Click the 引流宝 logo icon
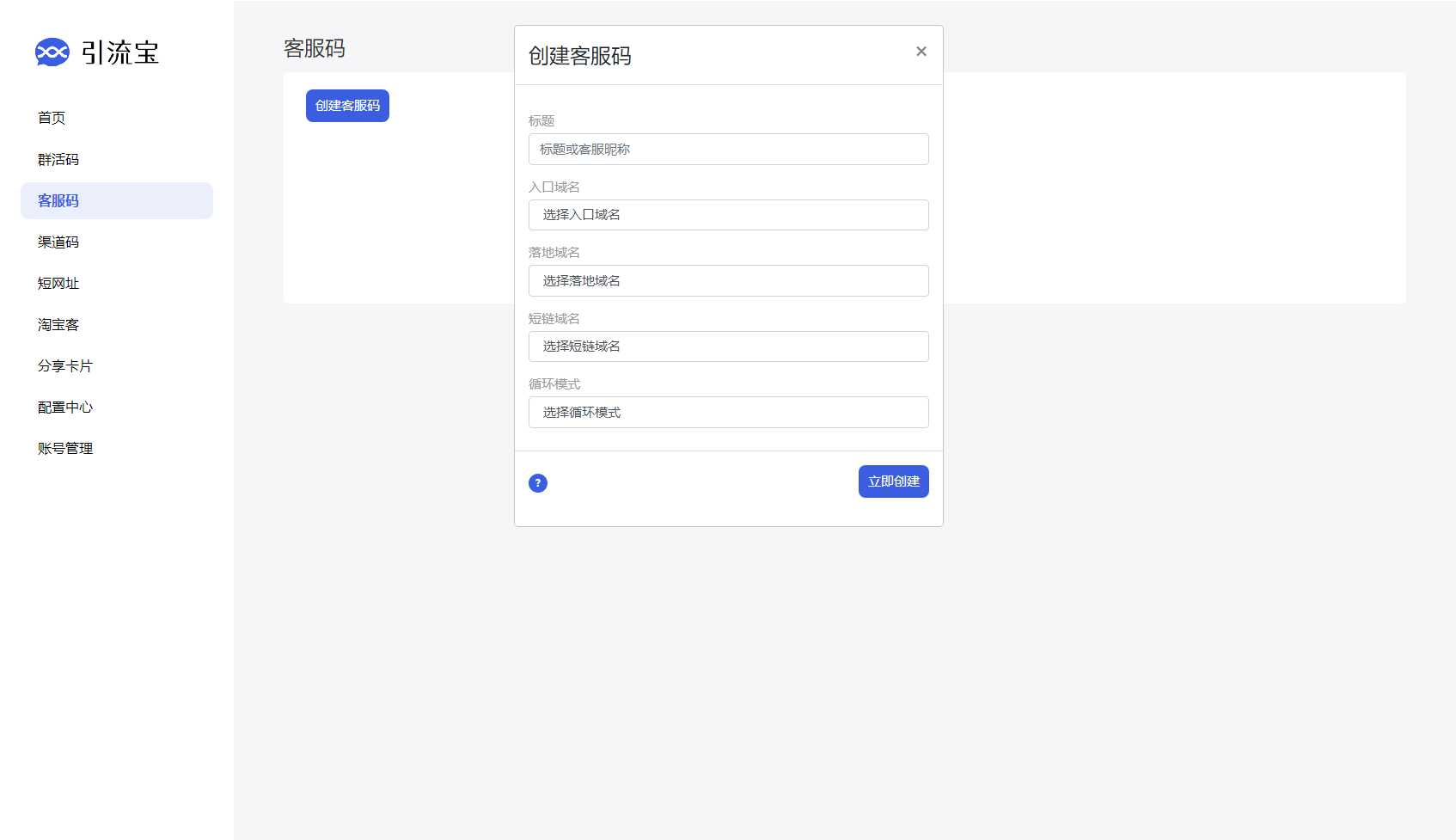Viewport: 1456px width, 840px height. pos(52,52)
